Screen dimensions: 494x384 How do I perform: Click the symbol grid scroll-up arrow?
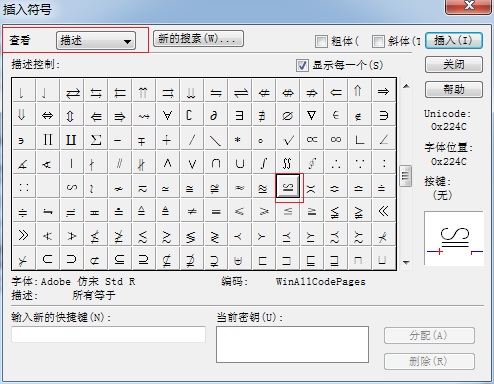click(x=406, y=86)
